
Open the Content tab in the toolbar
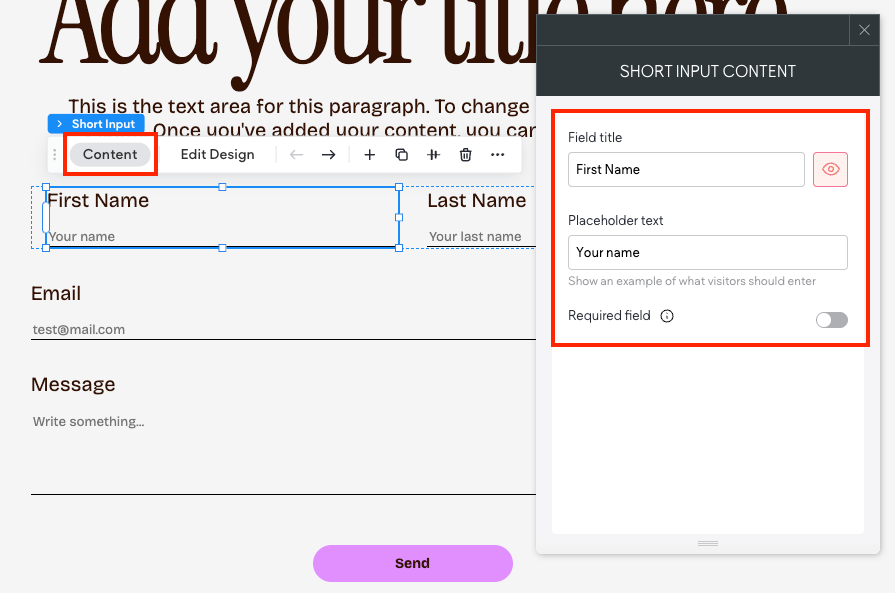110,155
